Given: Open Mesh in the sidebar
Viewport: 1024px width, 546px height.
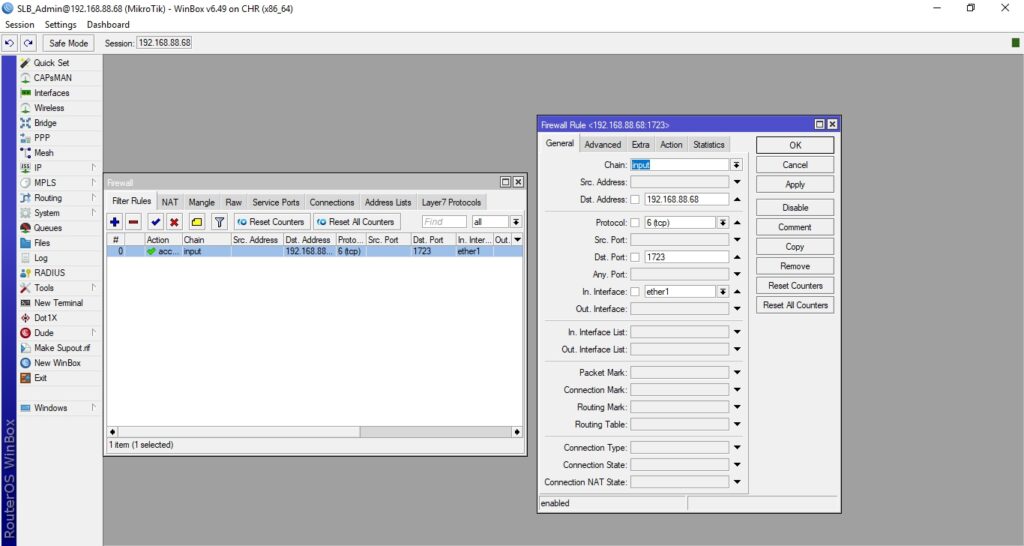Looking at the screenshot, I should pos(44,153).
